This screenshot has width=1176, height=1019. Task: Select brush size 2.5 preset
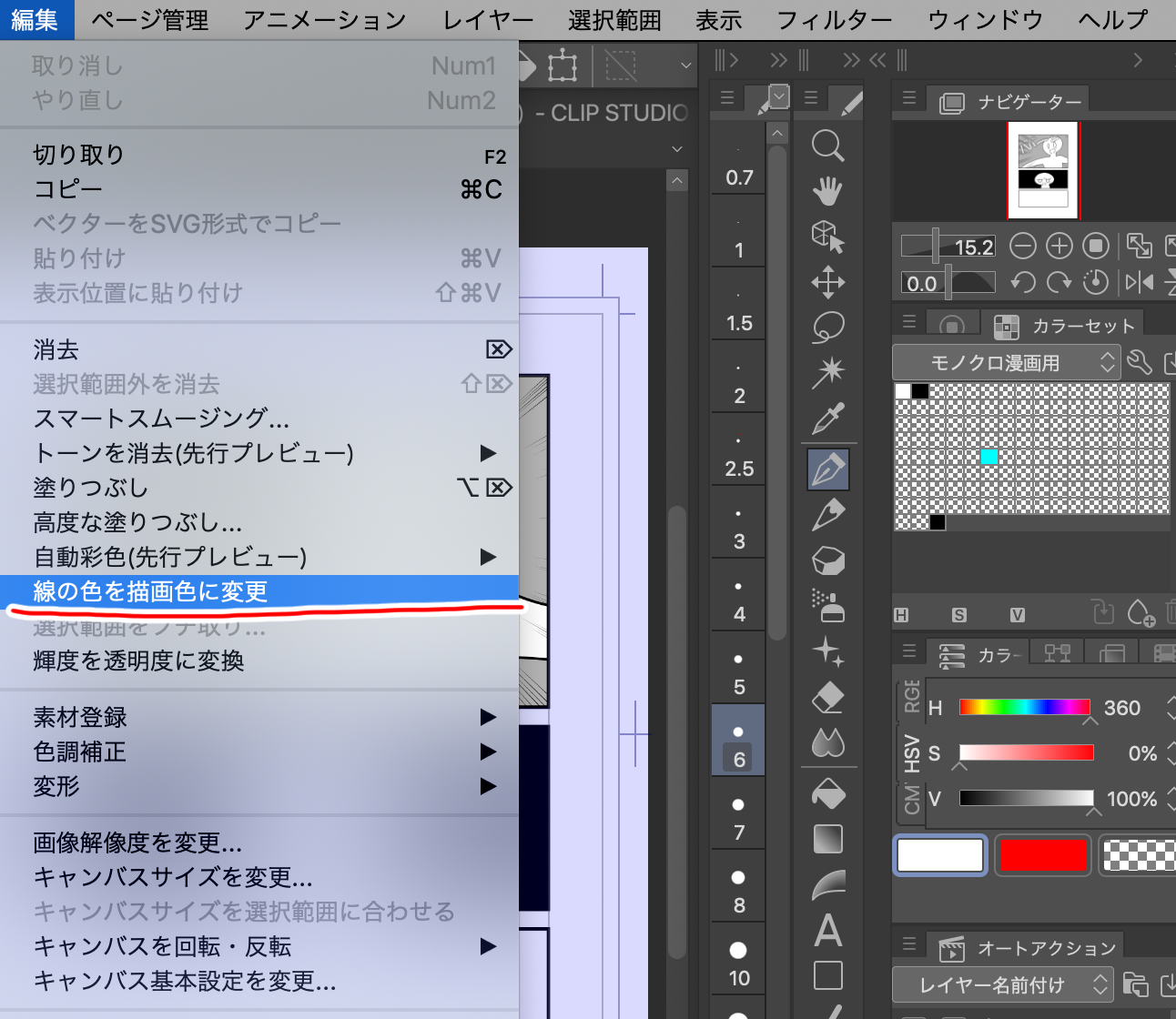(x=738, y=449)
